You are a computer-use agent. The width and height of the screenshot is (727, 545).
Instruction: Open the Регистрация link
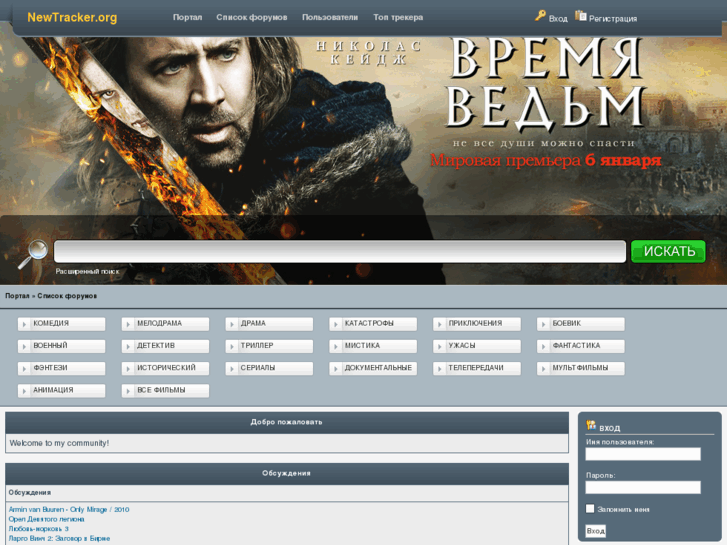coord(612,19)
